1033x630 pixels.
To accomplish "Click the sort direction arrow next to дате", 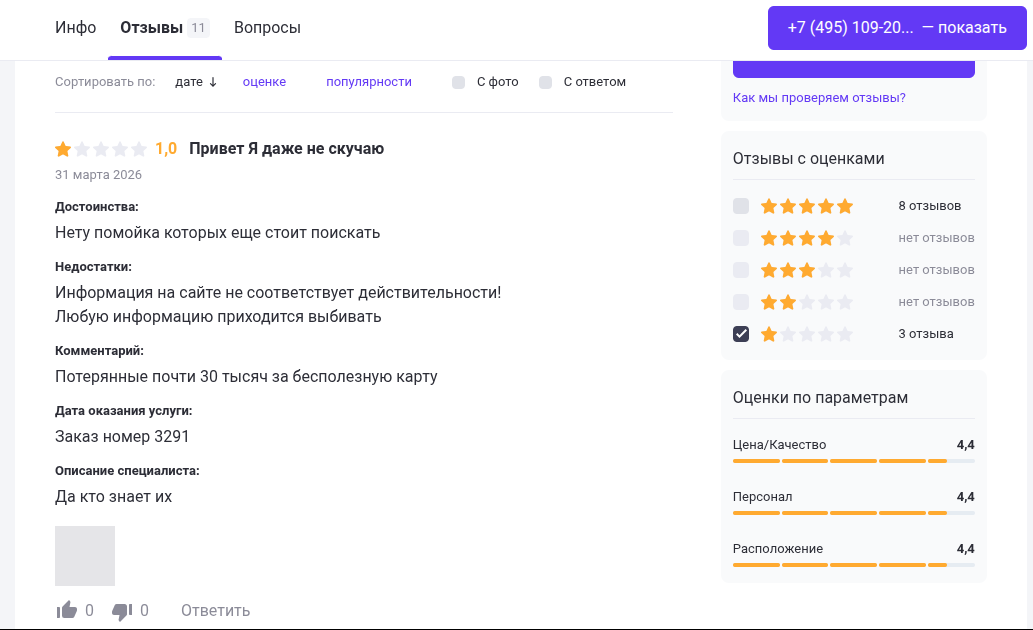I will click(213, 82).
